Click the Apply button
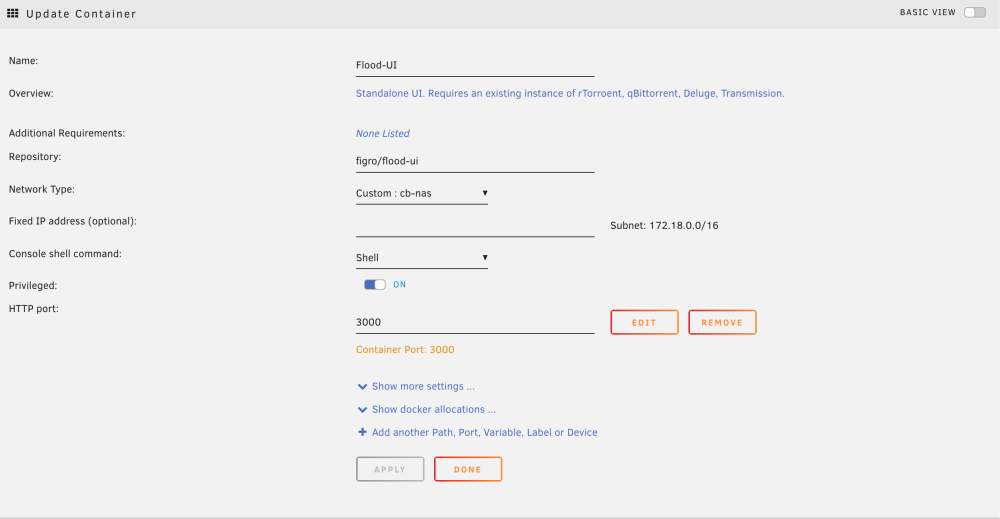 [390, 469]
